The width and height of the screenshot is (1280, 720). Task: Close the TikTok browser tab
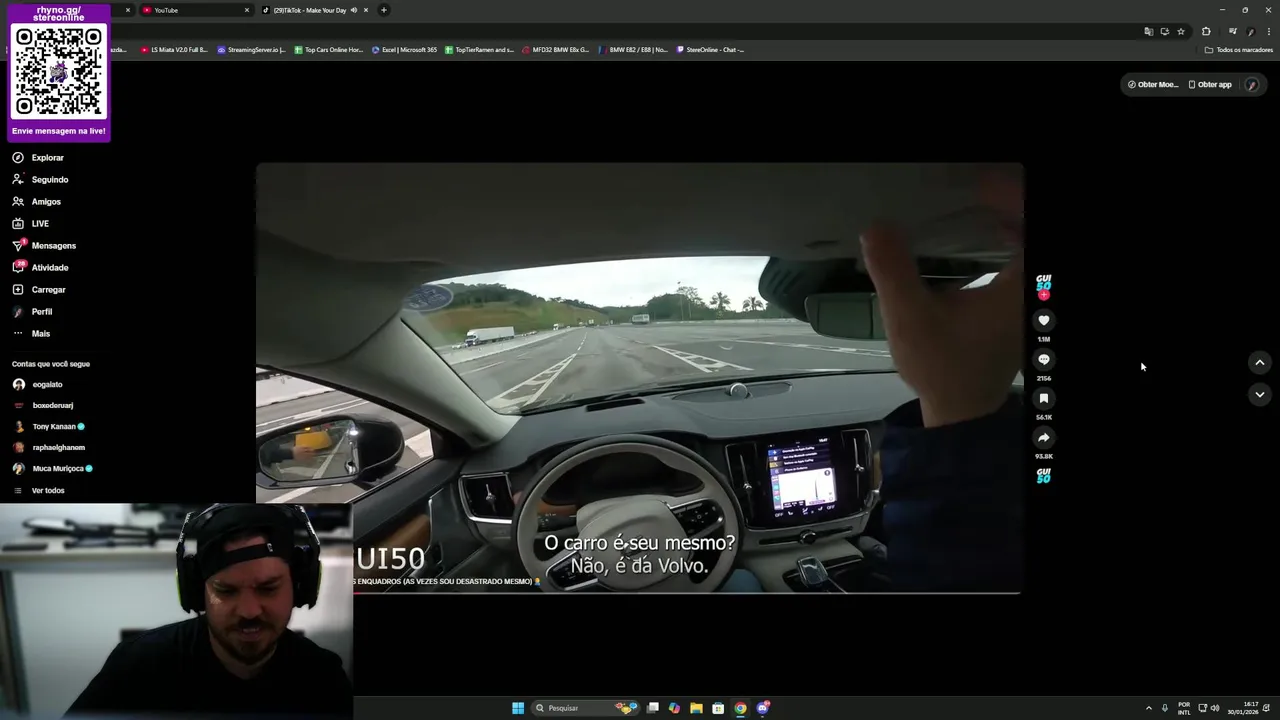(366, 10)
